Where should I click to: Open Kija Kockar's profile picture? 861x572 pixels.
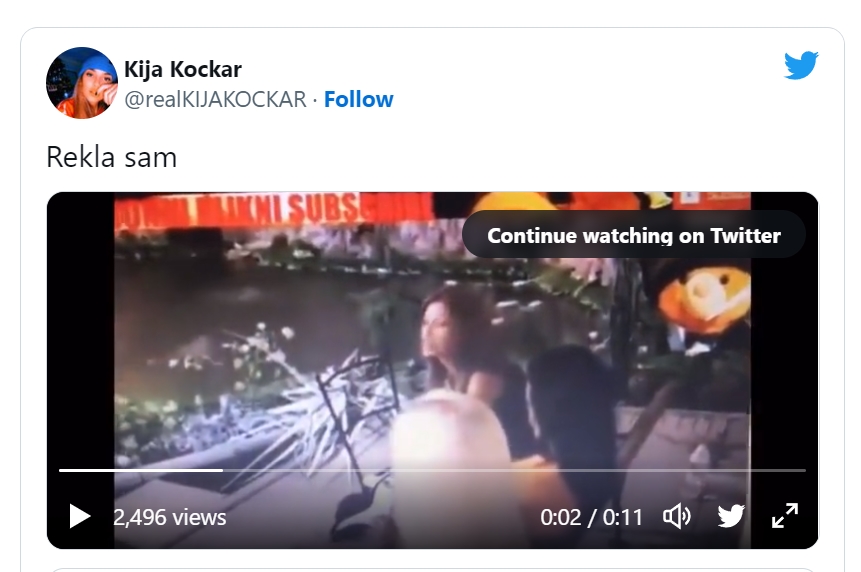point(82,83)
